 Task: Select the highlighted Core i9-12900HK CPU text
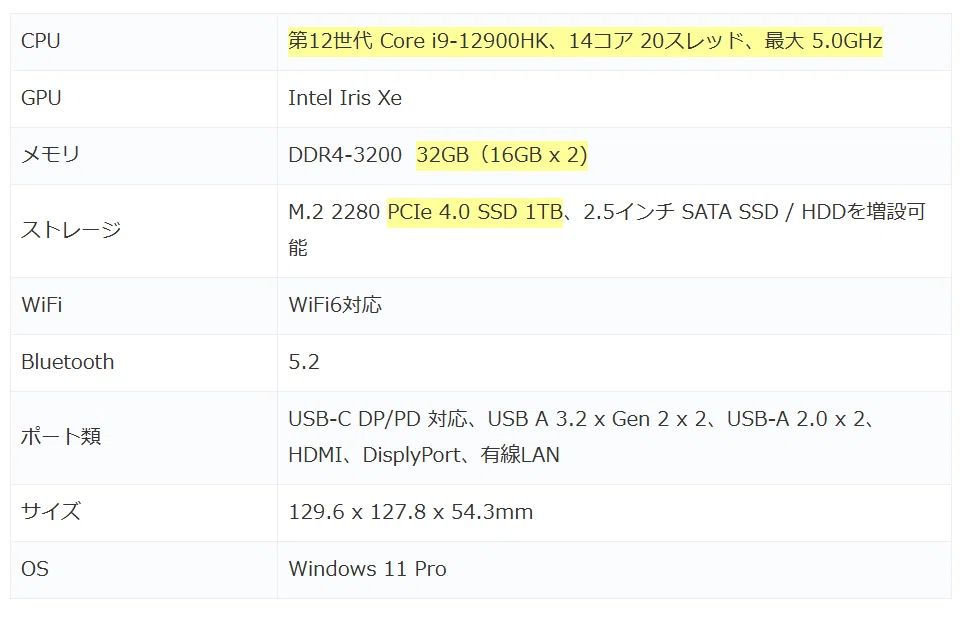coord(585,41)
